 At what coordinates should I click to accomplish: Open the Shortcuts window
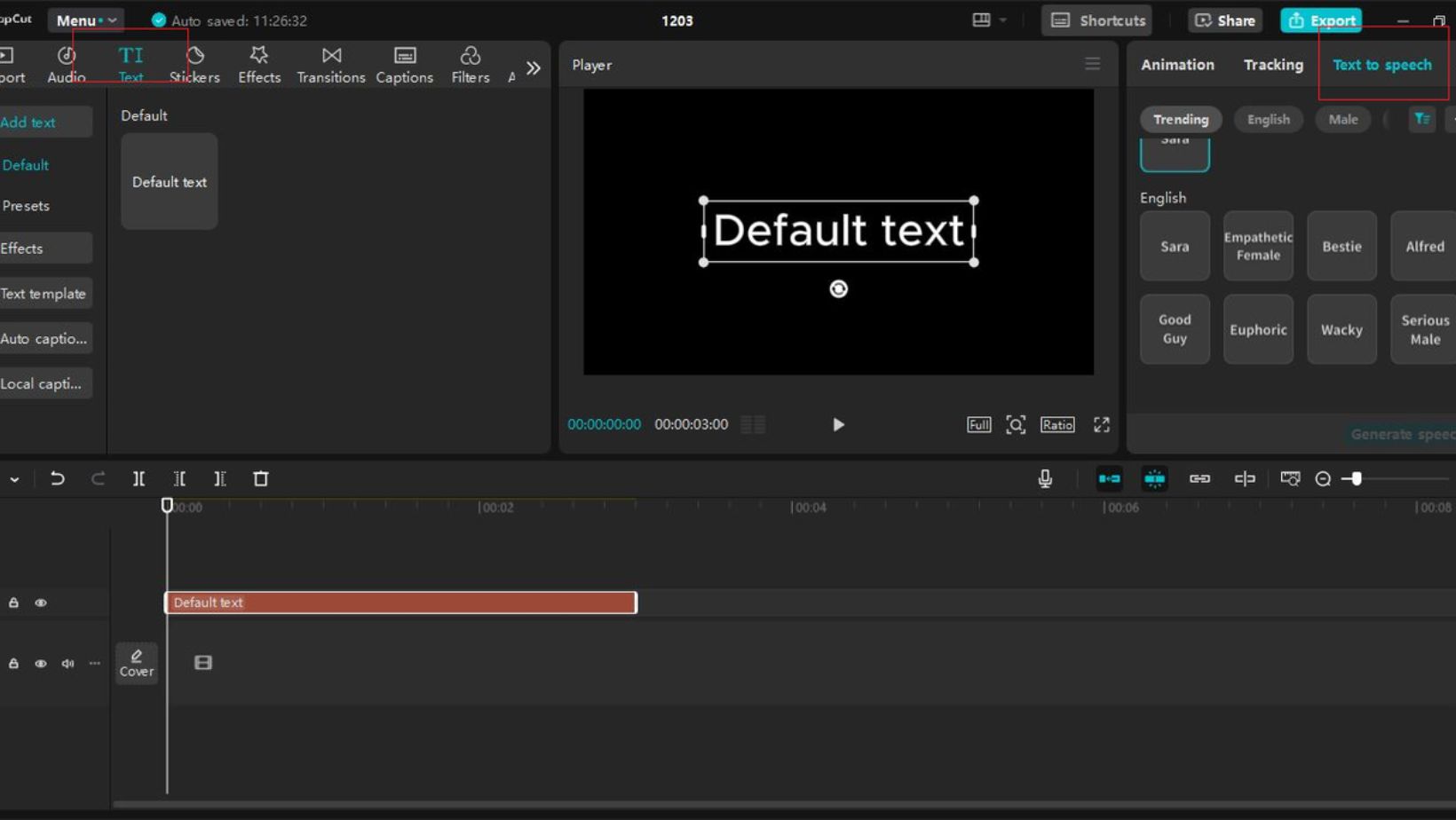(x=1098, y=20)
